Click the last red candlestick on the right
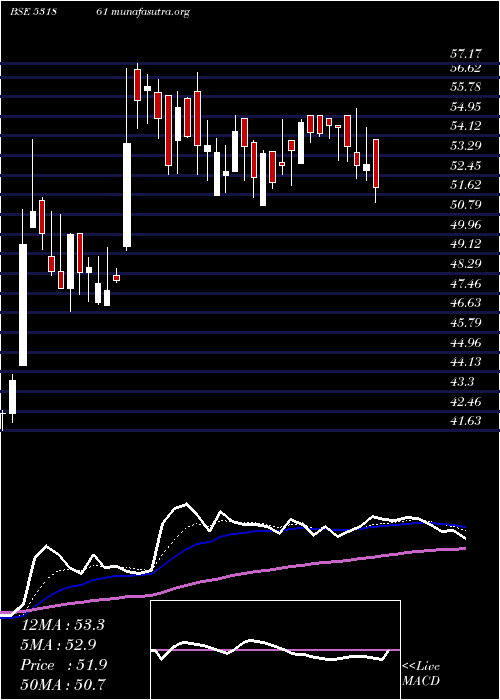Image resolution: width=500 pixels, height=700 pixels. tap(376, 163)
